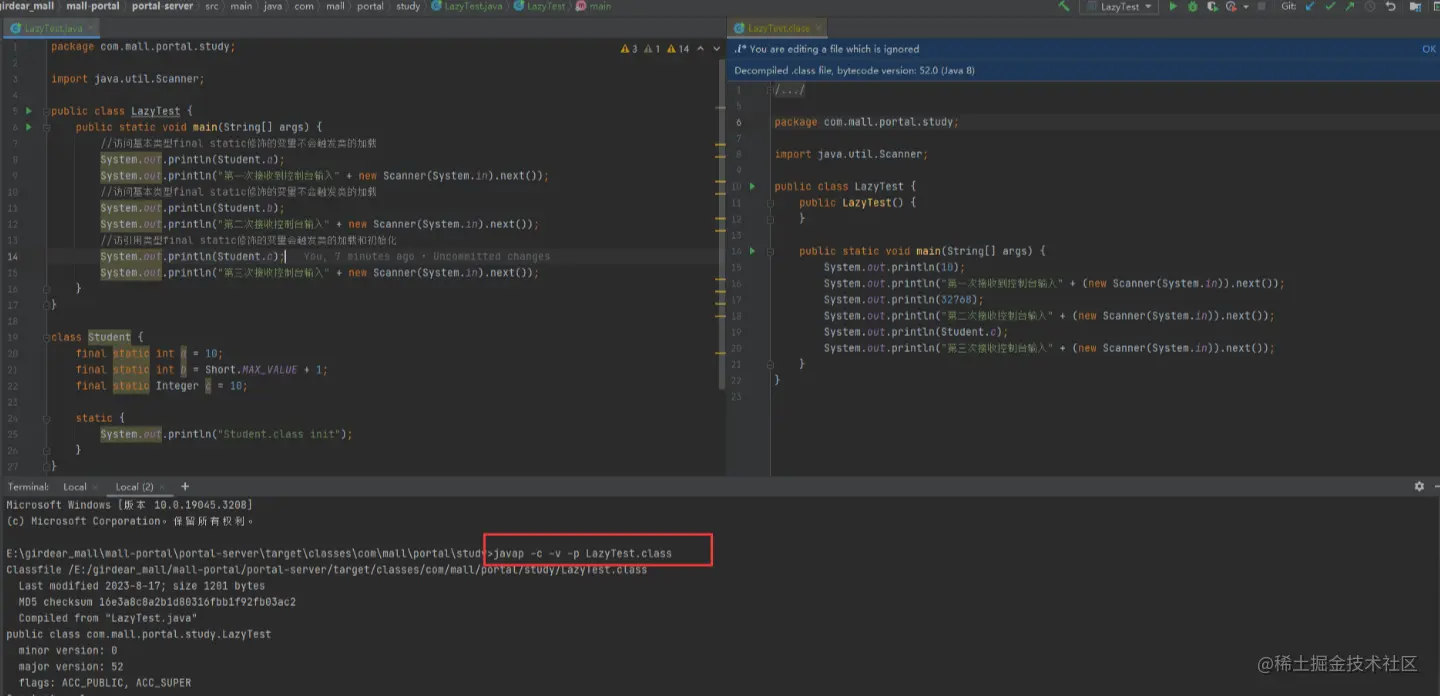This screenshot has height=696, width=1440.
Task: Click the 'major version: 52' terminal line
Action: pyautogui.click(x=71, y=666)
